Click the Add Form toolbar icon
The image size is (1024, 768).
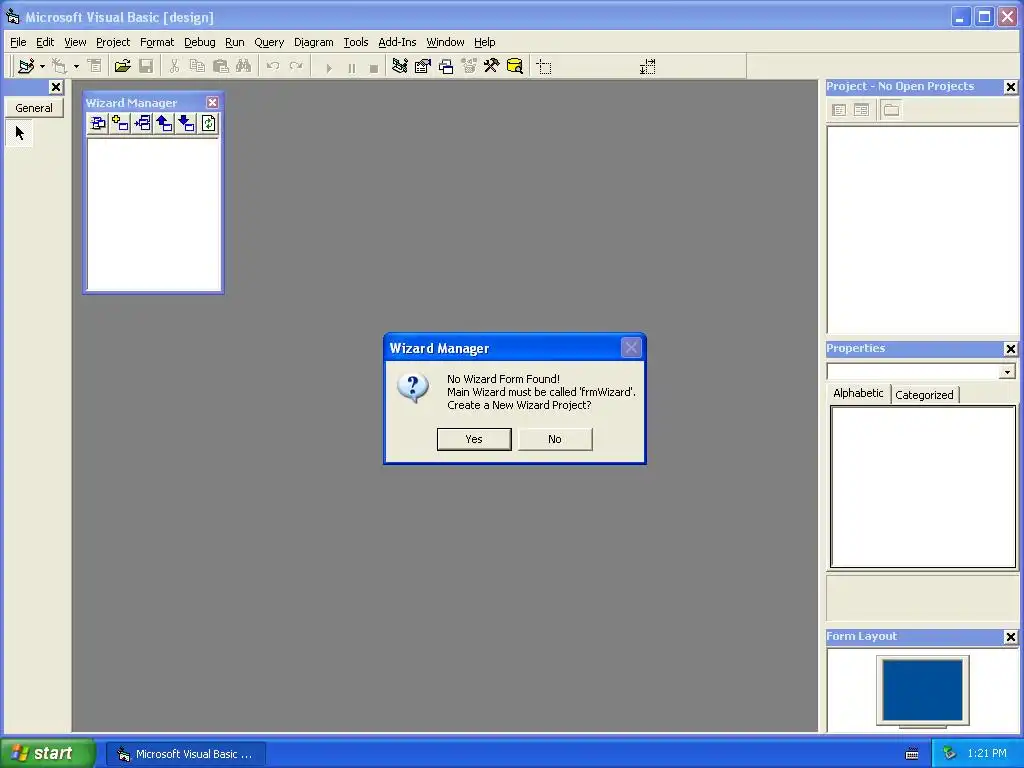click(x=59, y=66)
